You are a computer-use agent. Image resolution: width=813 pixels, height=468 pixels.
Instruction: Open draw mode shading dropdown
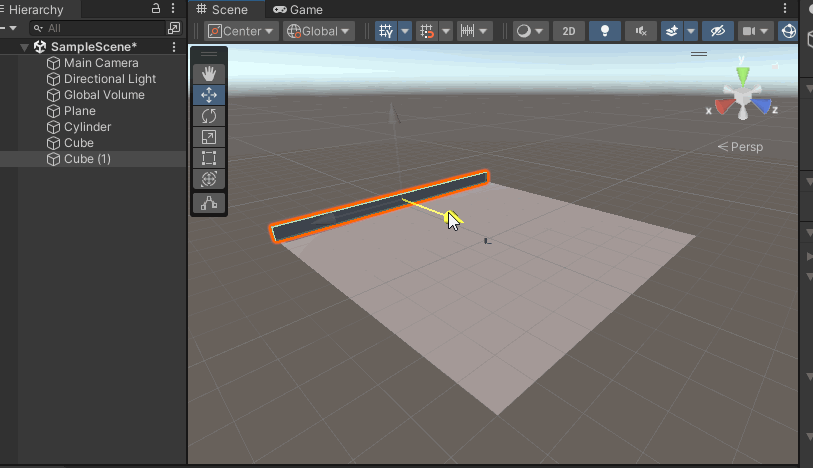click(x=530, y=31)
